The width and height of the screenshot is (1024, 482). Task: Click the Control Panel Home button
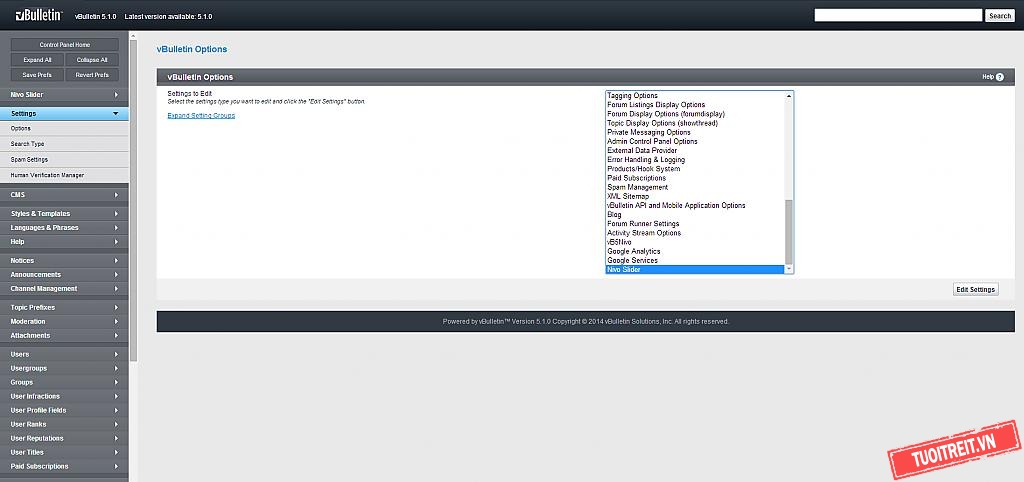tap(65, 45)
